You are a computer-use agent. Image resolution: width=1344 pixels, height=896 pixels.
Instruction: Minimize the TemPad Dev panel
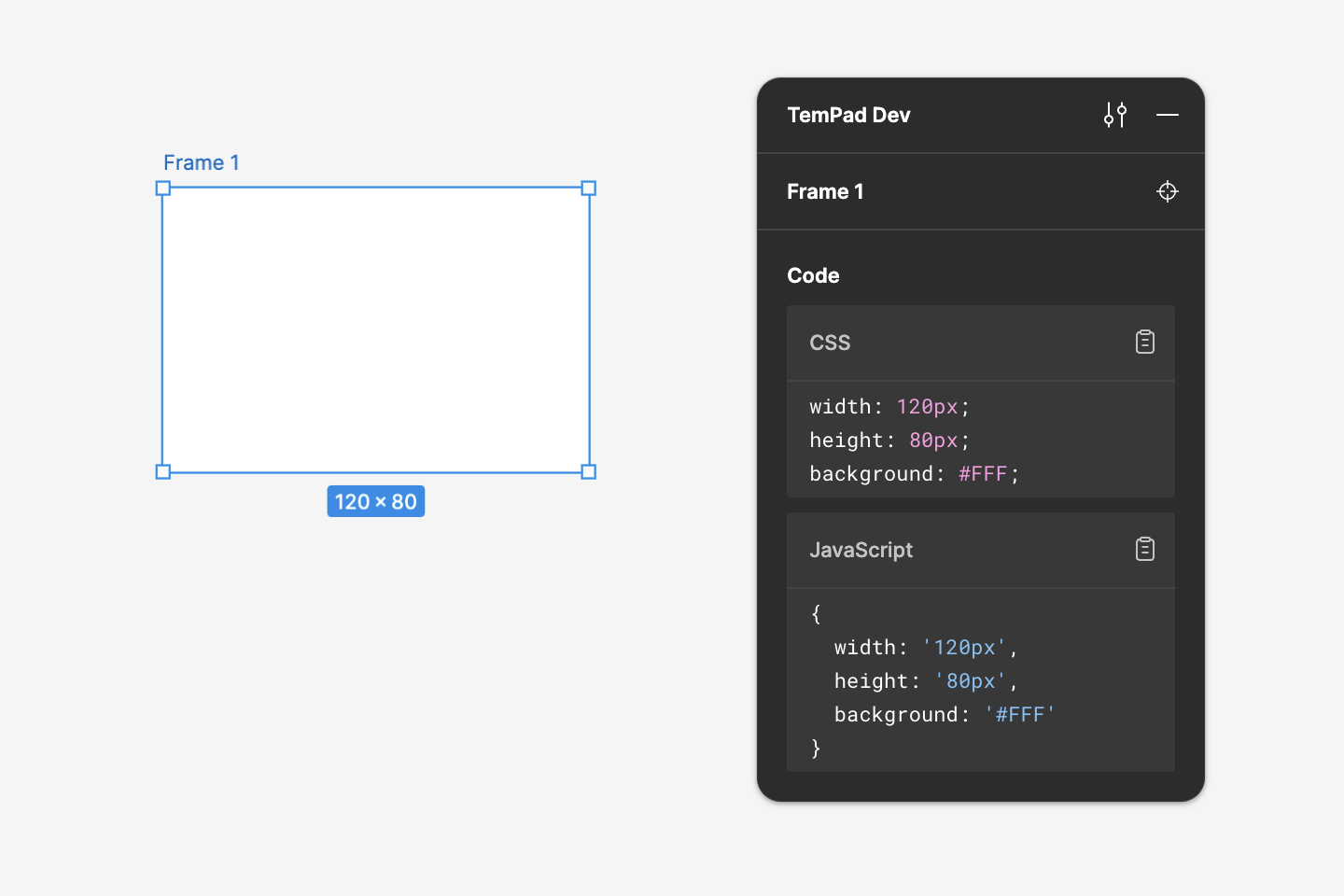pyautogui.click(x=1167, y=115)
